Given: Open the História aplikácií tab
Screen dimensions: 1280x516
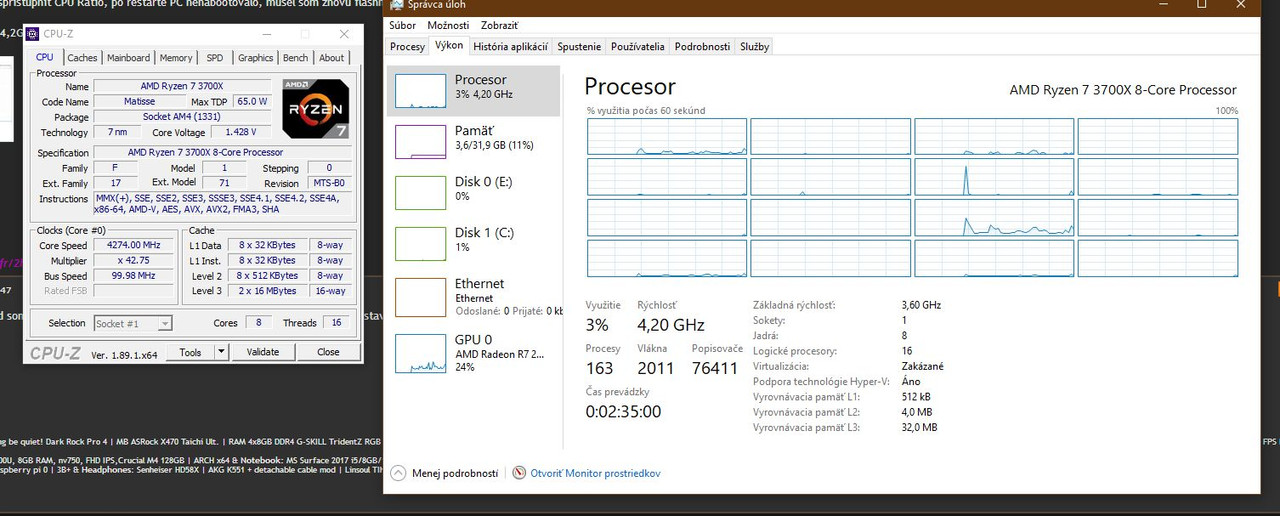Looking at the screenshot, I should (510, 47).
